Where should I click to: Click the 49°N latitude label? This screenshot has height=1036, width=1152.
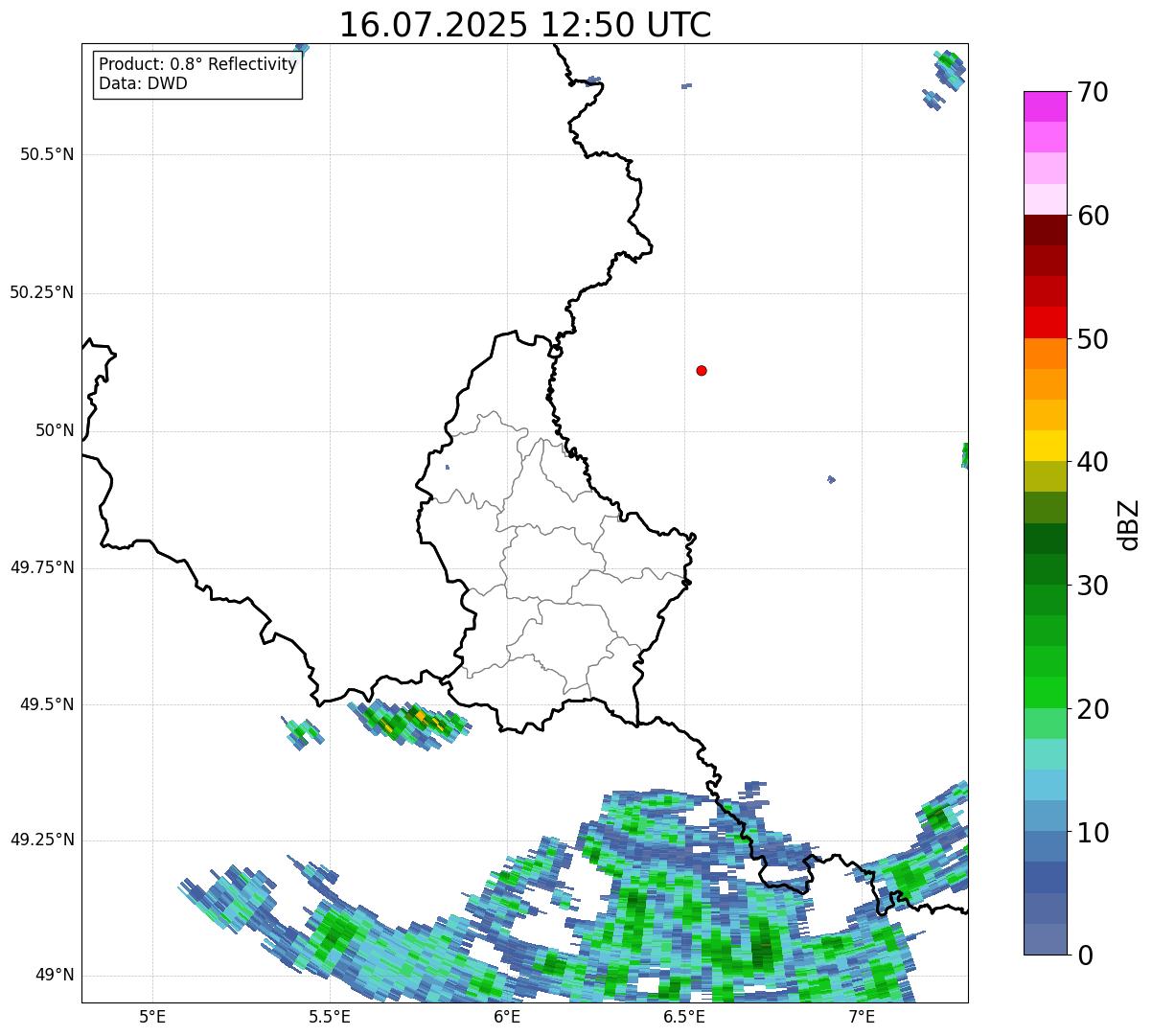coord(55,976)
